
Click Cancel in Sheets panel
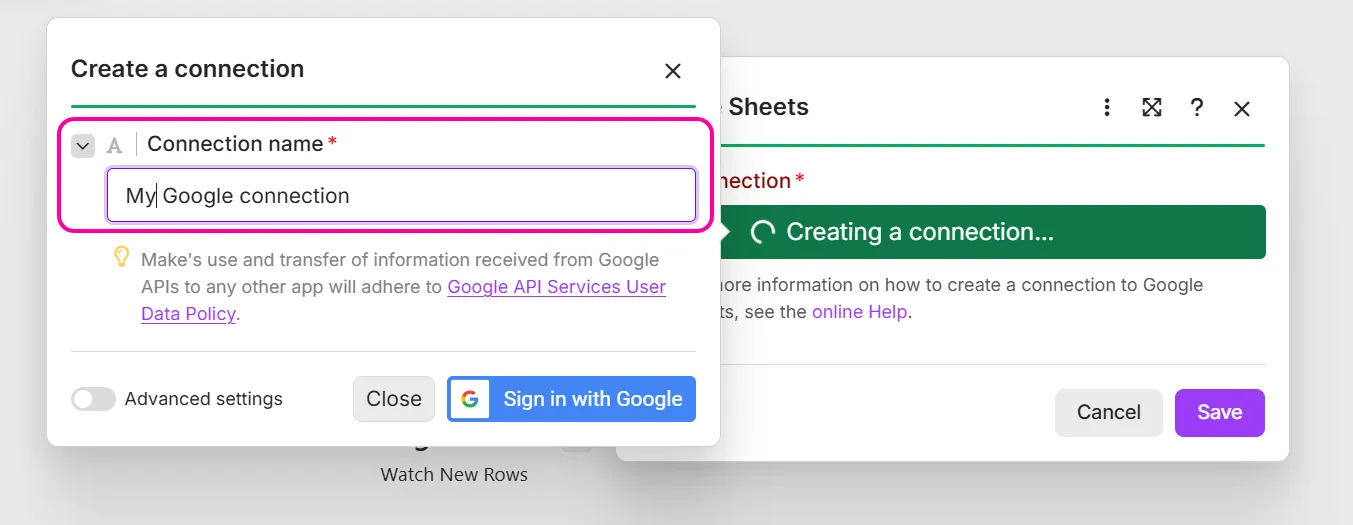click(1108, 412)
